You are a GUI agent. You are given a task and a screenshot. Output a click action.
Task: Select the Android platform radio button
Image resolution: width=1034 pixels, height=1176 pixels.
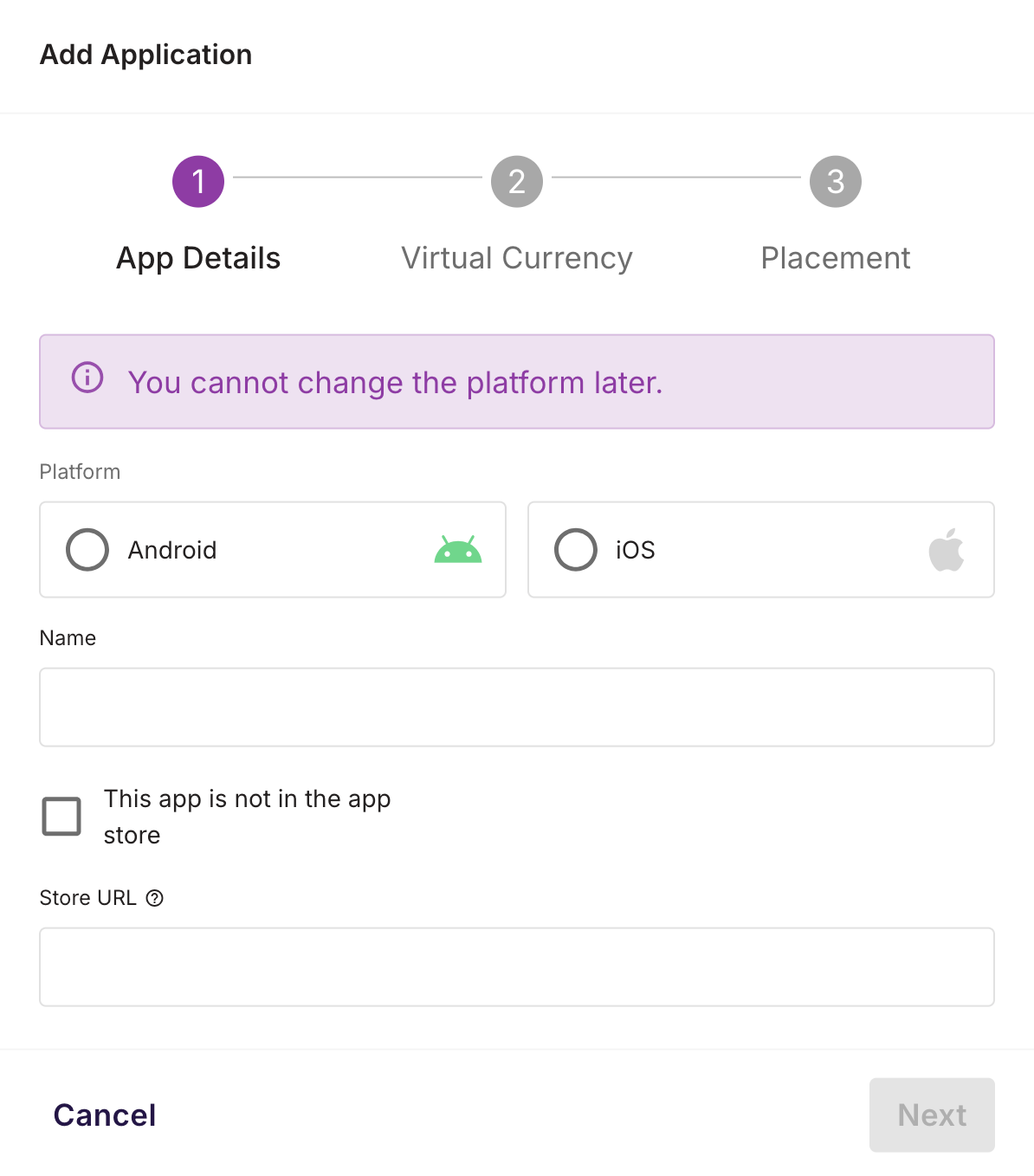tap(87, 549)
